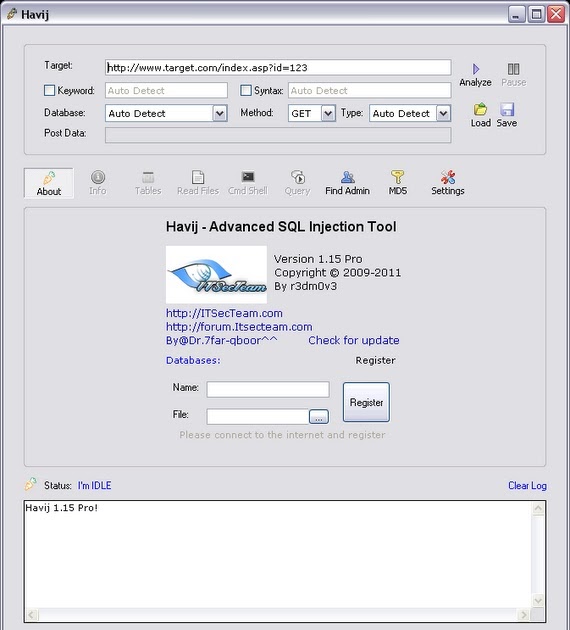The width and height of the screenshot is (570, 630).
Task: Click the "Databases:" label
Action: tap(193, 360)
